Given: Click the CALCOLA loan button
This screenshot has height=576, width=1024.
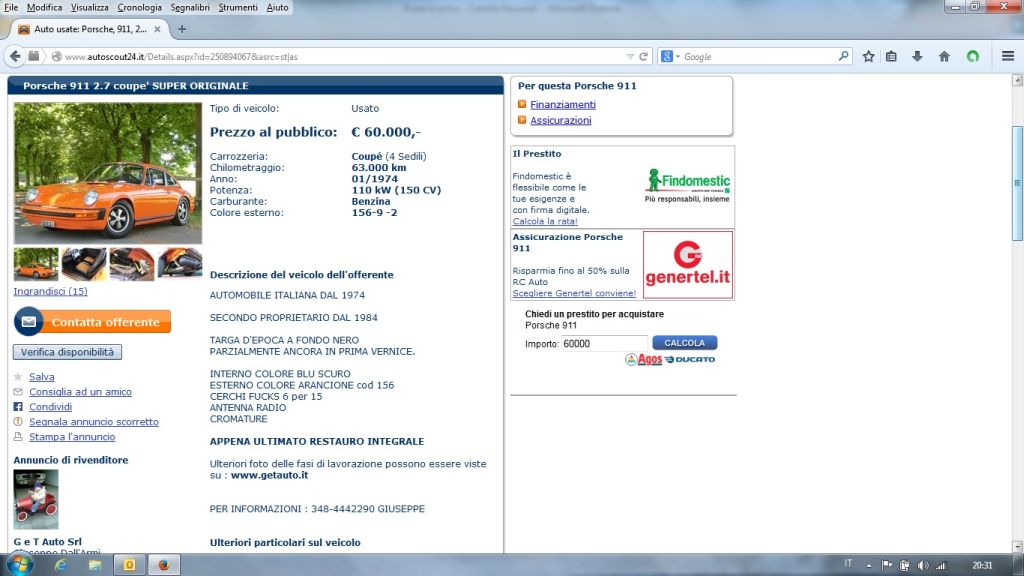Looking at the screenshot, I should [684, 343].
